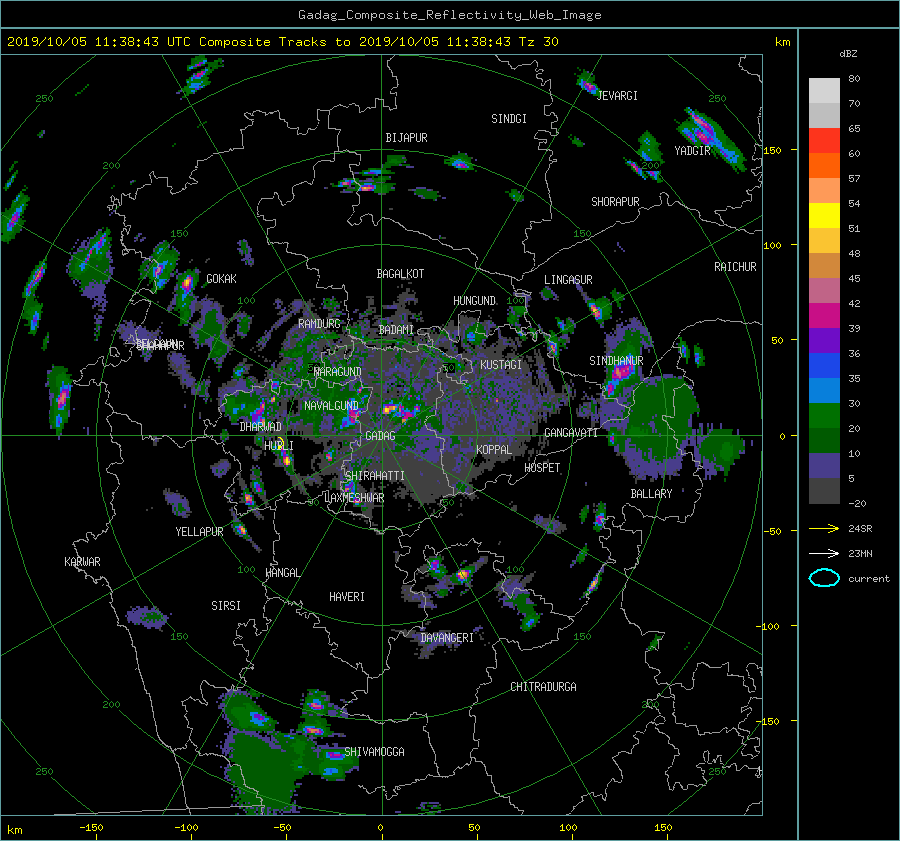
Task: Click the LAXMESHWAR city label
Action: pos(354,498)
